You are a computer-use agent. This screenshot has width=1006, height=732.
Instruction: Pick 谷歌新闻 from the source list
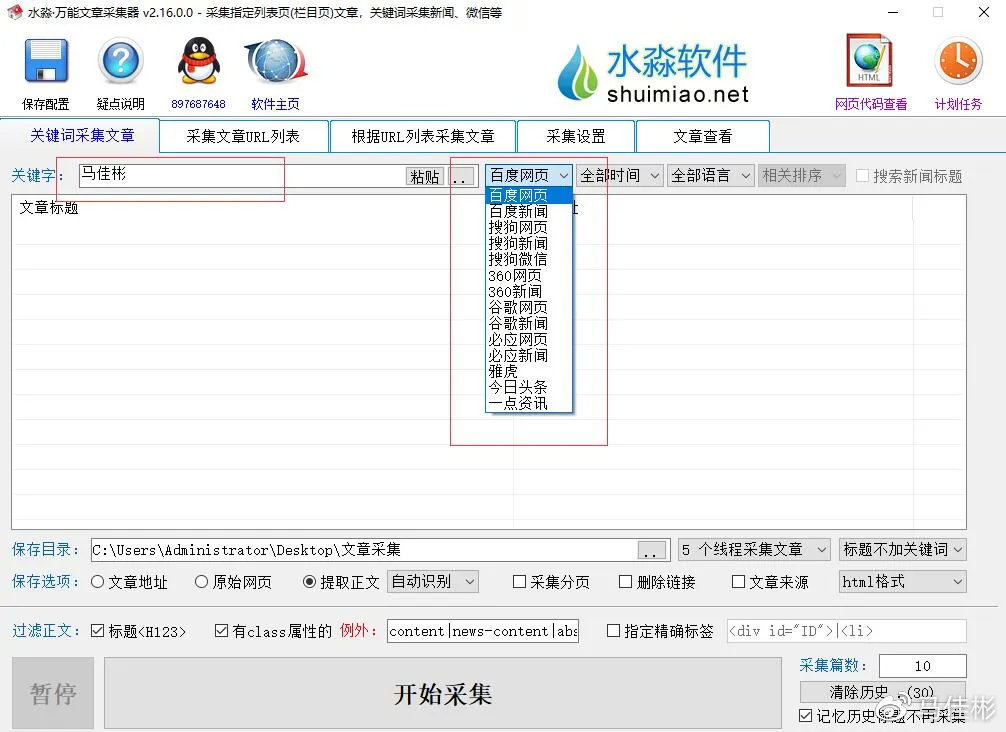(529, 323)
